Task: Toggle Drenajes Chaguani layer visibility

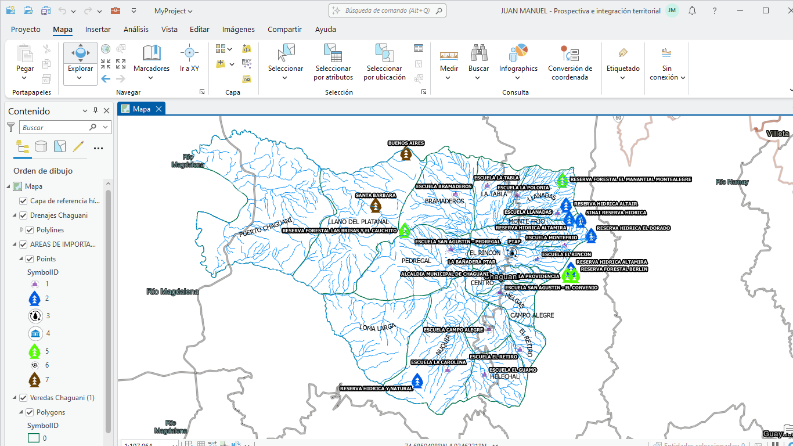Action: [24, 215]
